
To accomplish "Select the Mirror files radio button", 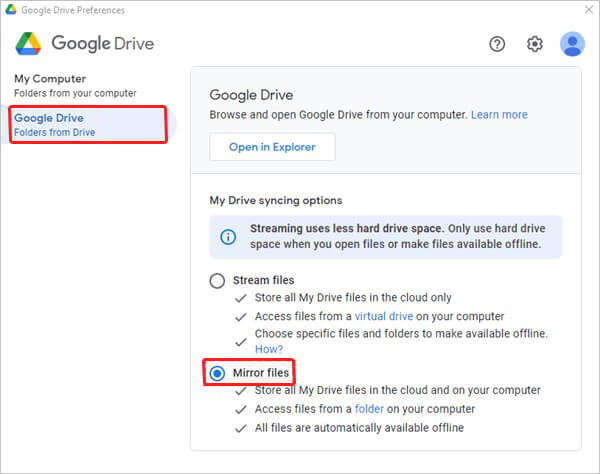I will 217,373.
